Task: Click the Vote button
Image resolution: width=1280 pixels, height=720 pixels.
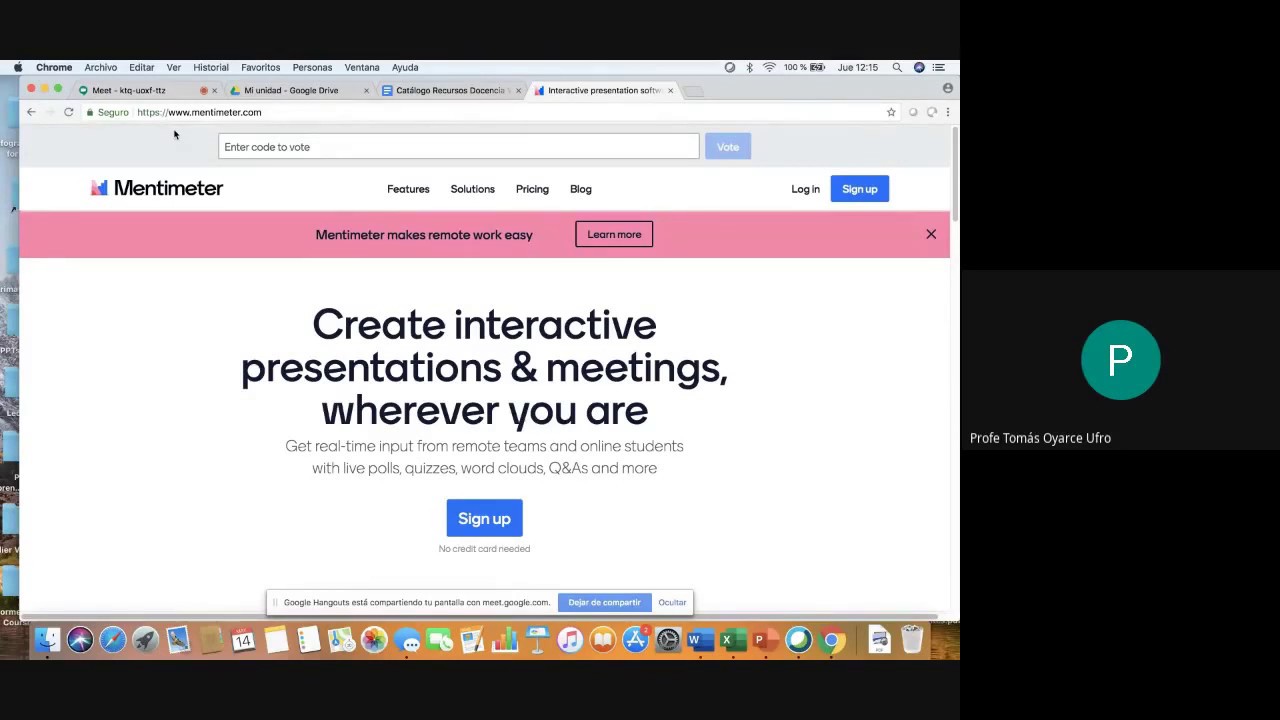Action: pos(728,147)
